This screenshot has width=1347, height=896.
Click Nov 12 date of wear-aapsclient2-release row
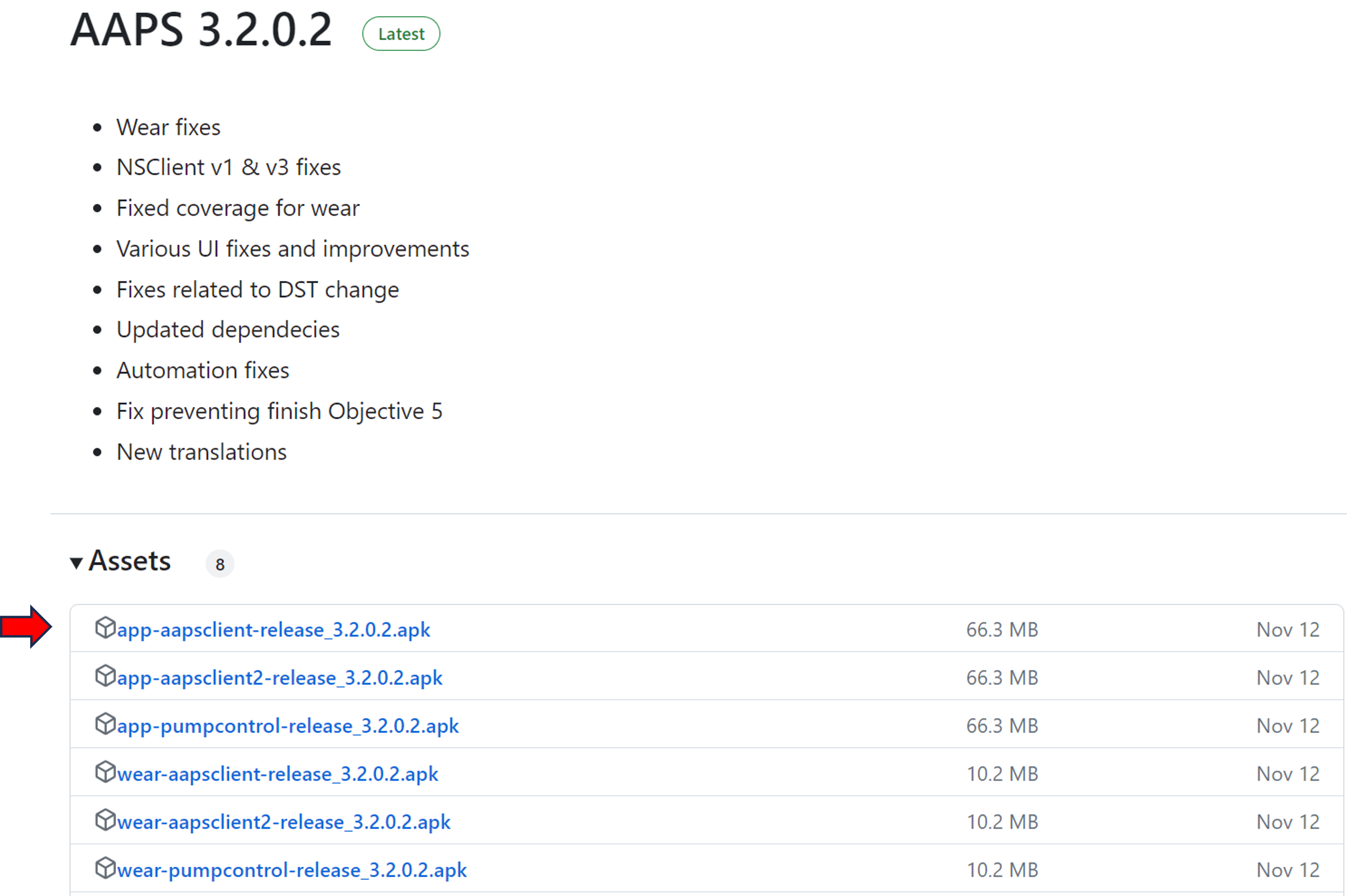tap(1288, 822)
